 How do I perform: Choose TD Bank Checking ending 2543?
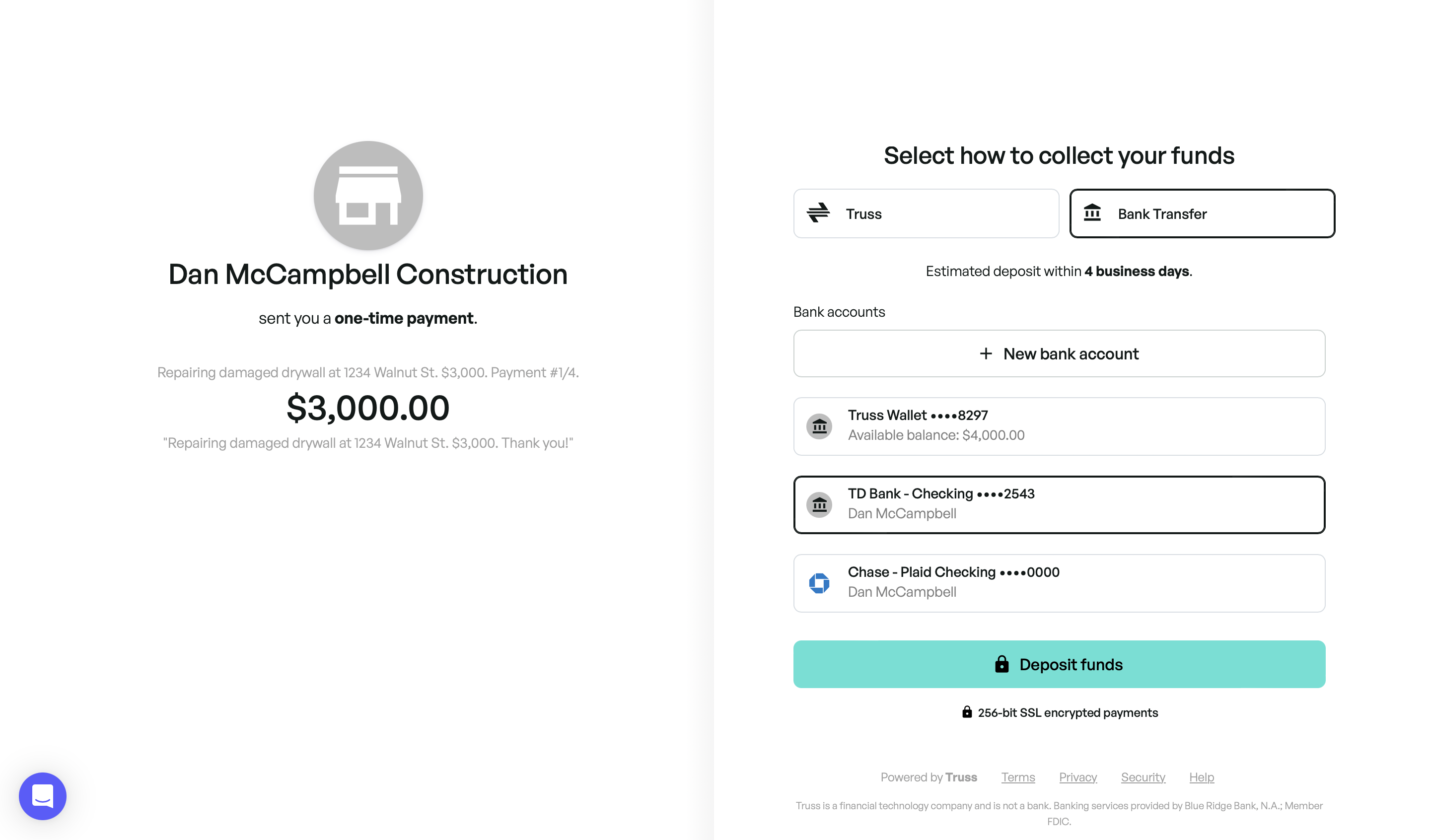[x=1059, y=504]
